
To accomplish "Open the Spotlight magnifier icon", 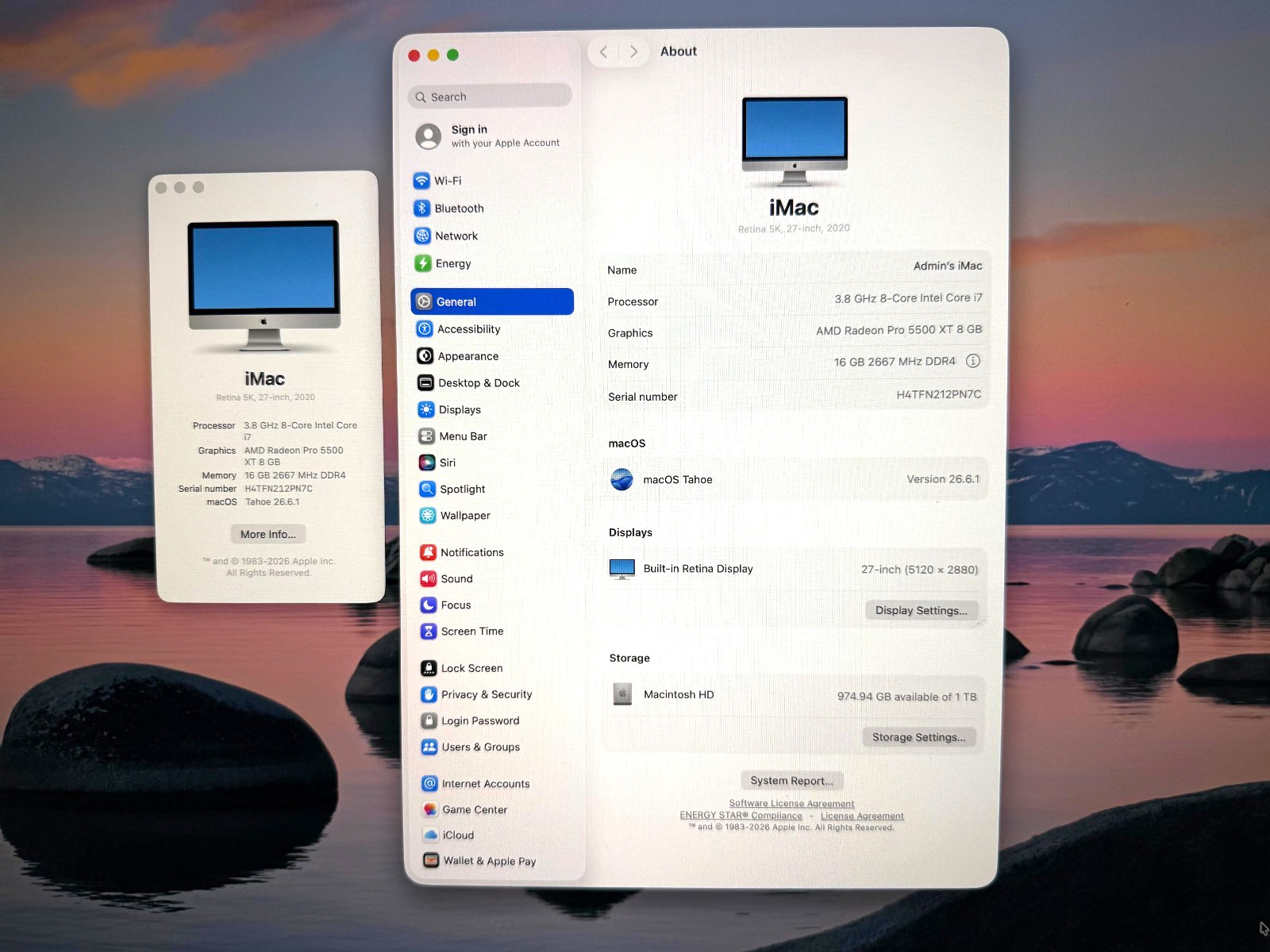I will pyautogui.click(x=427, y=489).
